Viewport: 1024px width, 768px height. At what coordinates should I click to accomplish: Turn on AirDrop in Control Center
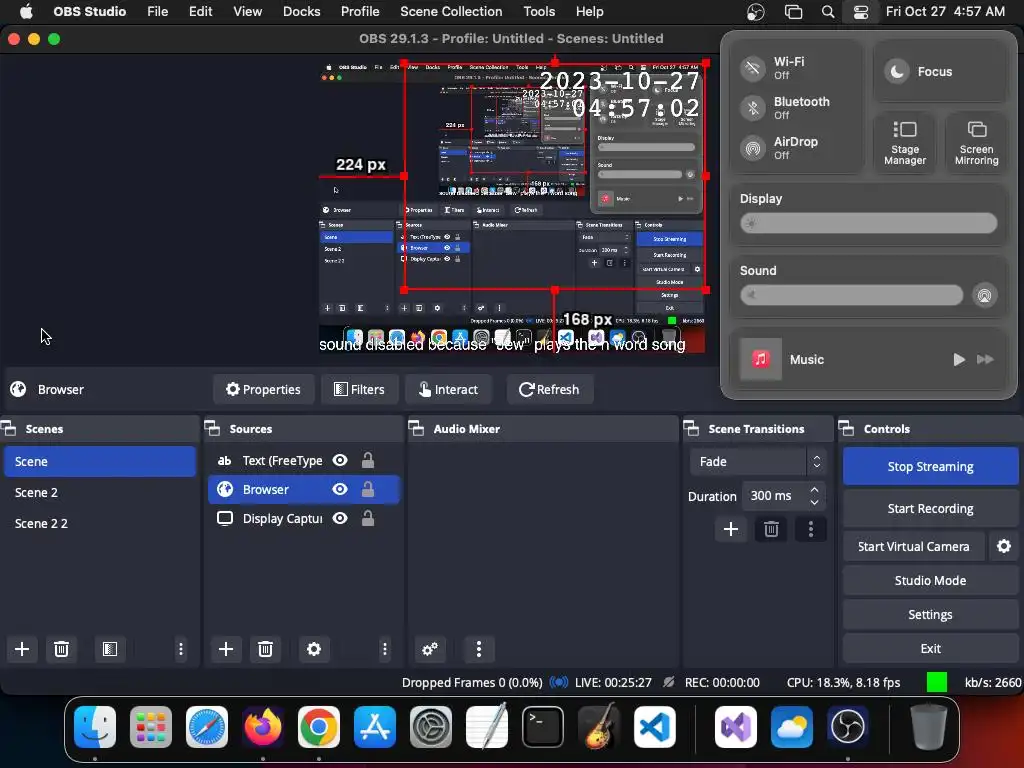(753, 148)
